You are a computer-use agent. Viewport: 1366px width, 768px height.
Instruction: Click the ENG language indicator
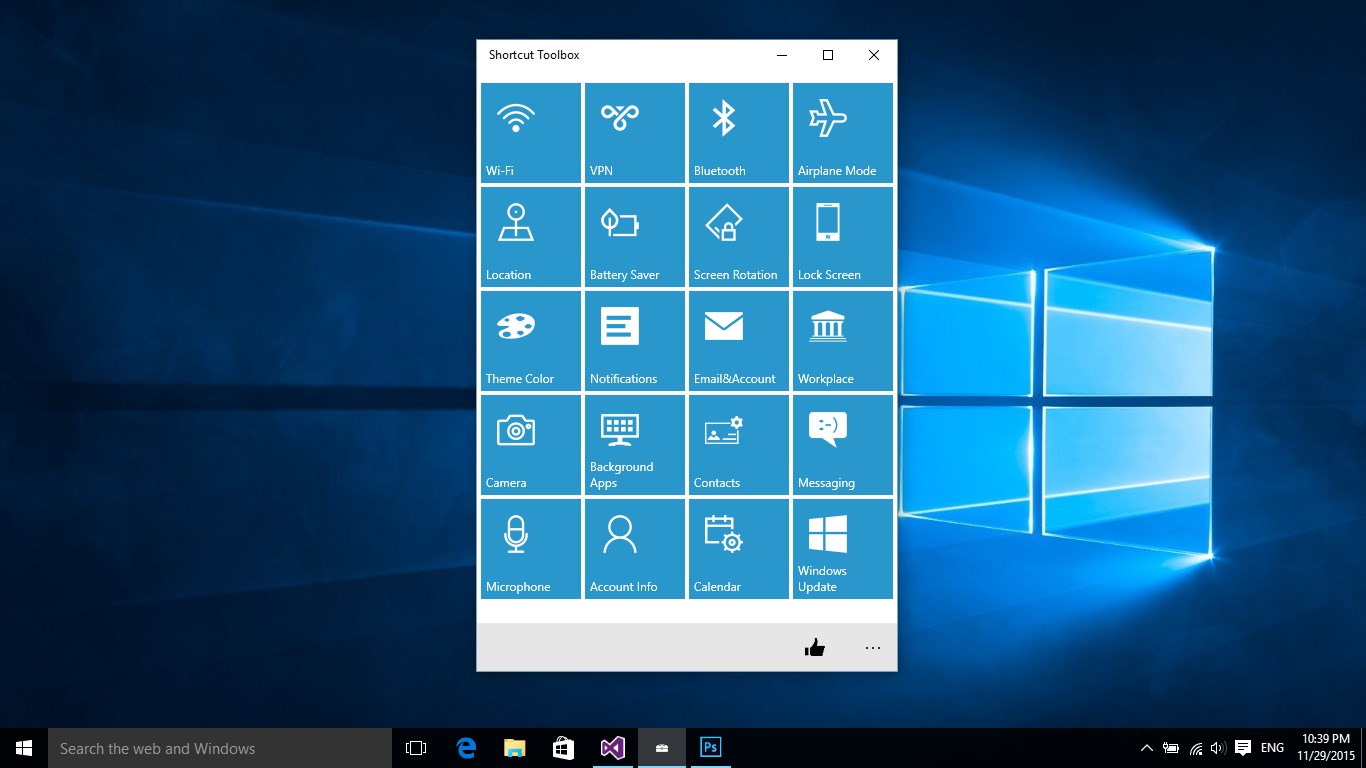coord(1272,748)
